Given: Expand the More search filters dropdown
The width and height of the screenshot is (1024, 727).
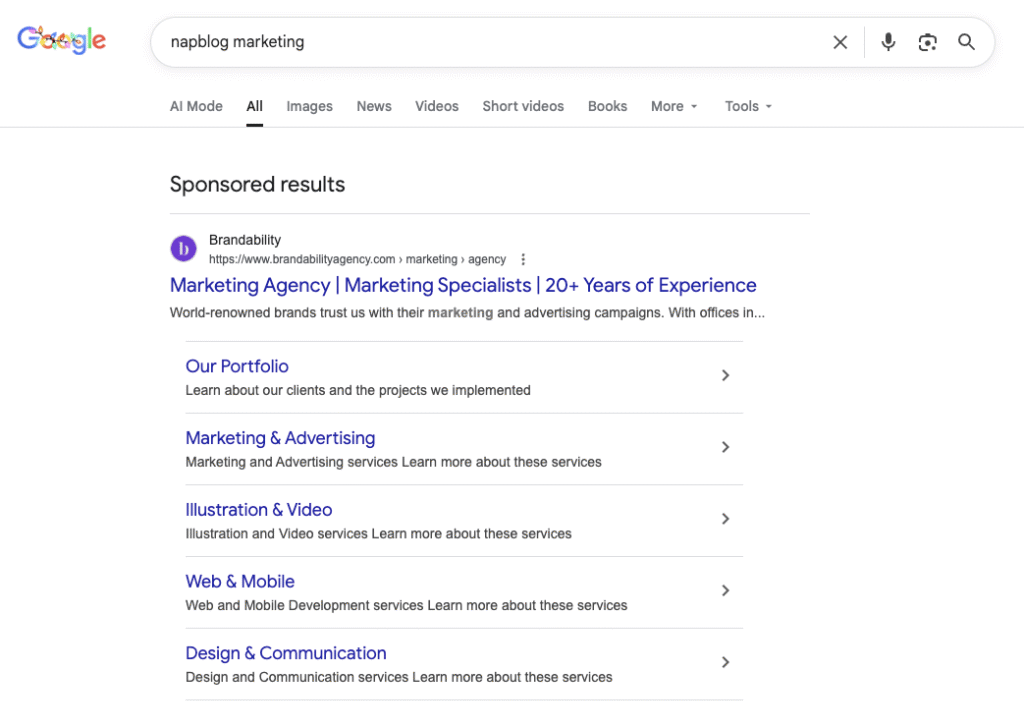Looking at the screenshot, I should coord(674,106).
